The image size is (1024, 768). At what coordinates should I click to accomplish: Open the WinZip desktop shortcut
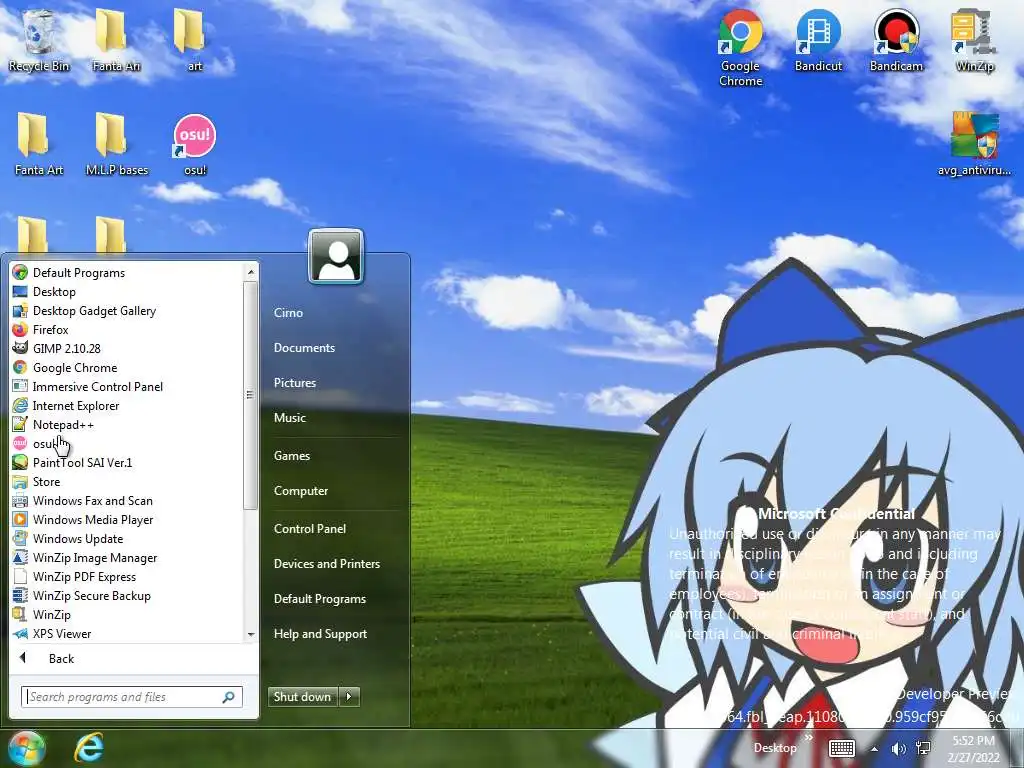pos(974,40)
